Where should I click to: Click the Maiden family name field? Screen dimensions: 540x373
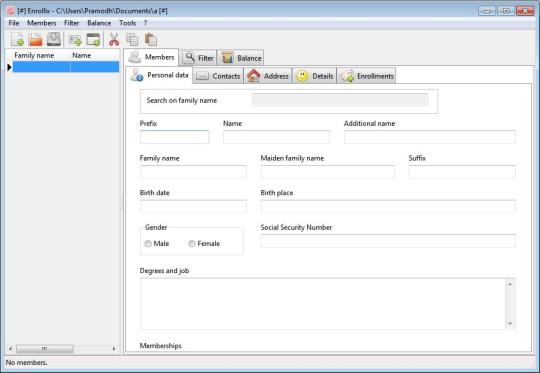point(328,172)
